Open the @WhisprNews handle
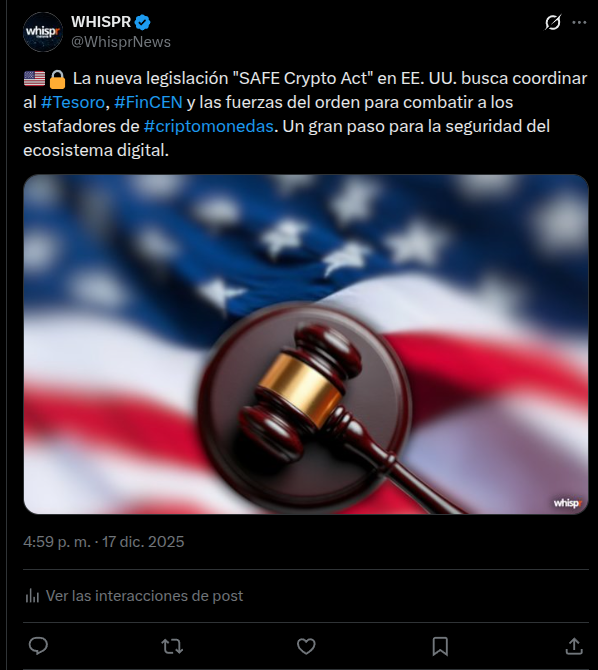 (121, 42)
